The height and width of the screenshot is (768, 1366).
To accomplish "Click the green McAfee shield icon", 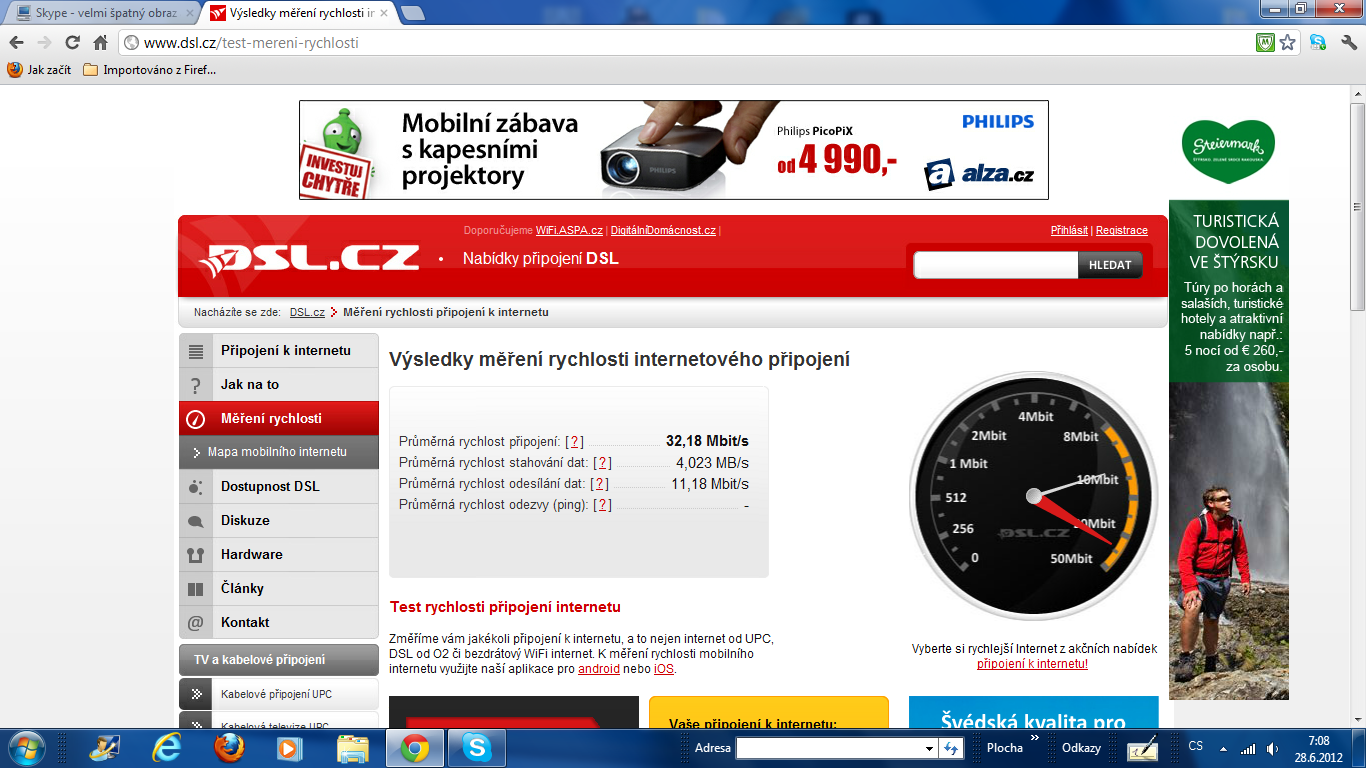I will [x=1265, y=43].
